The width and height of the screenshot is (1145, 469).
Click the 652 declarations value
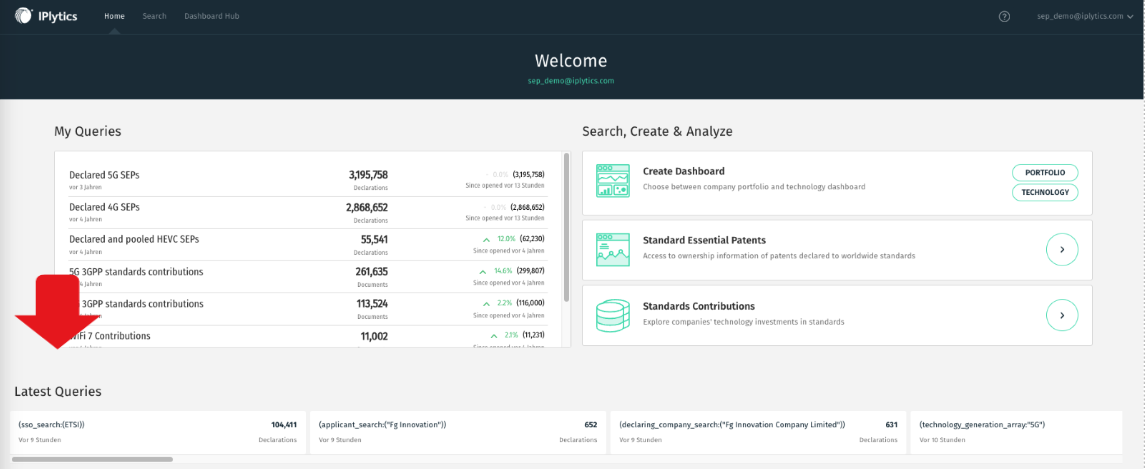pyautogui.click(x=591, y=424)
